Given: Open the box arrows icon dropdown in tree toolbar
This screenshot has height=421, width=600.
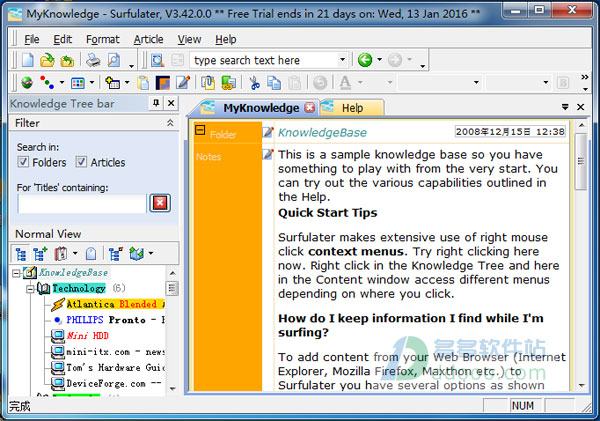Looking at the screenshot, I should [x=151, y=253].
